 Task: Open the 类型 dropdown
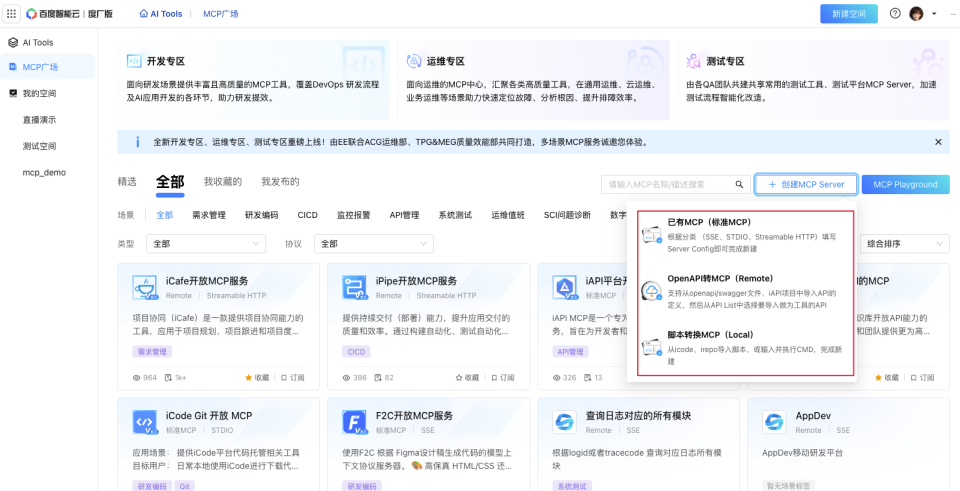point(206,244)
